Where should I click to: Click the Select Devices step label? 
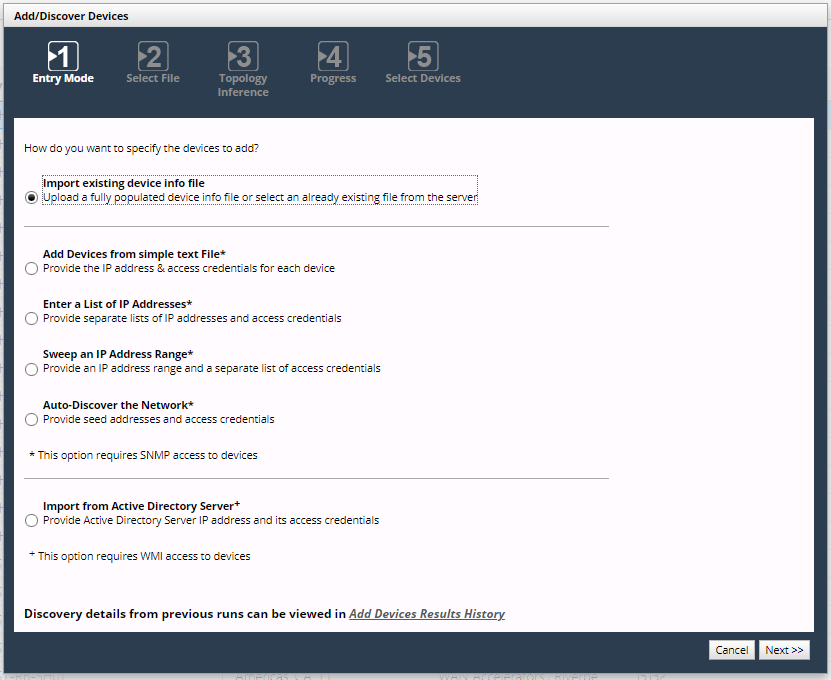(x=423, y=79)
